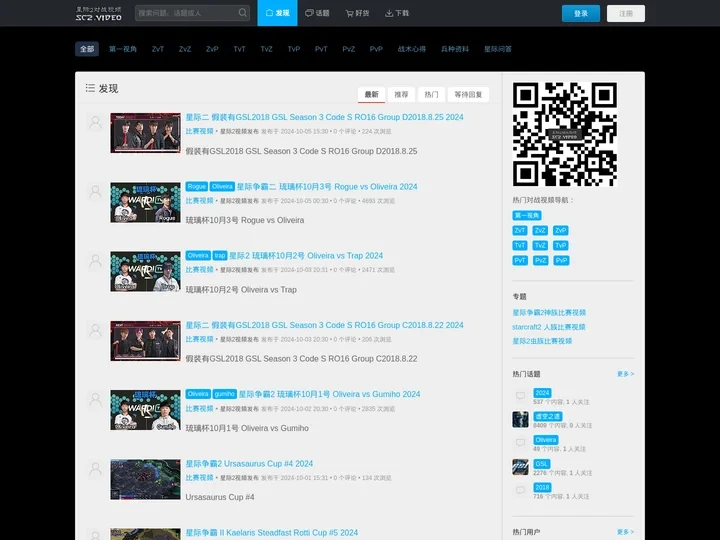Viewport: 720px width, 540px height.
Task: Open the 星际2虫族比赛视频 topic link
Action: tap(542, 341)
